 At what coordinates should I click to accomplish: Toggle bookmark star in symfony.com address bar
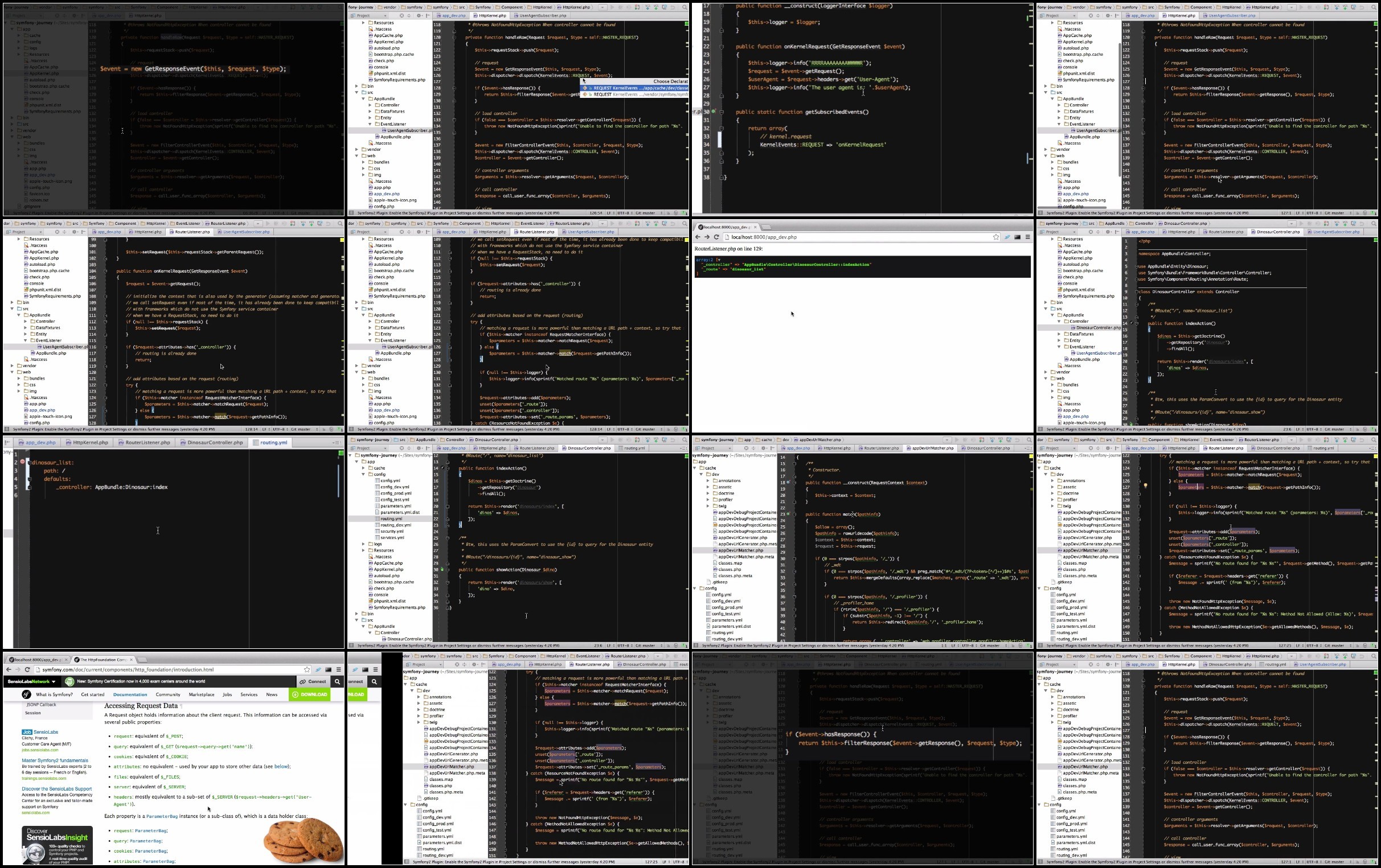click(307, 669)
